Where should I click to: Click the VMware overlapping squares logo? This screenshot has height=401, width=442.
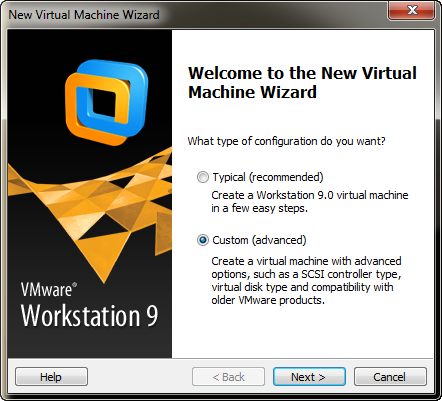[106, 102]
